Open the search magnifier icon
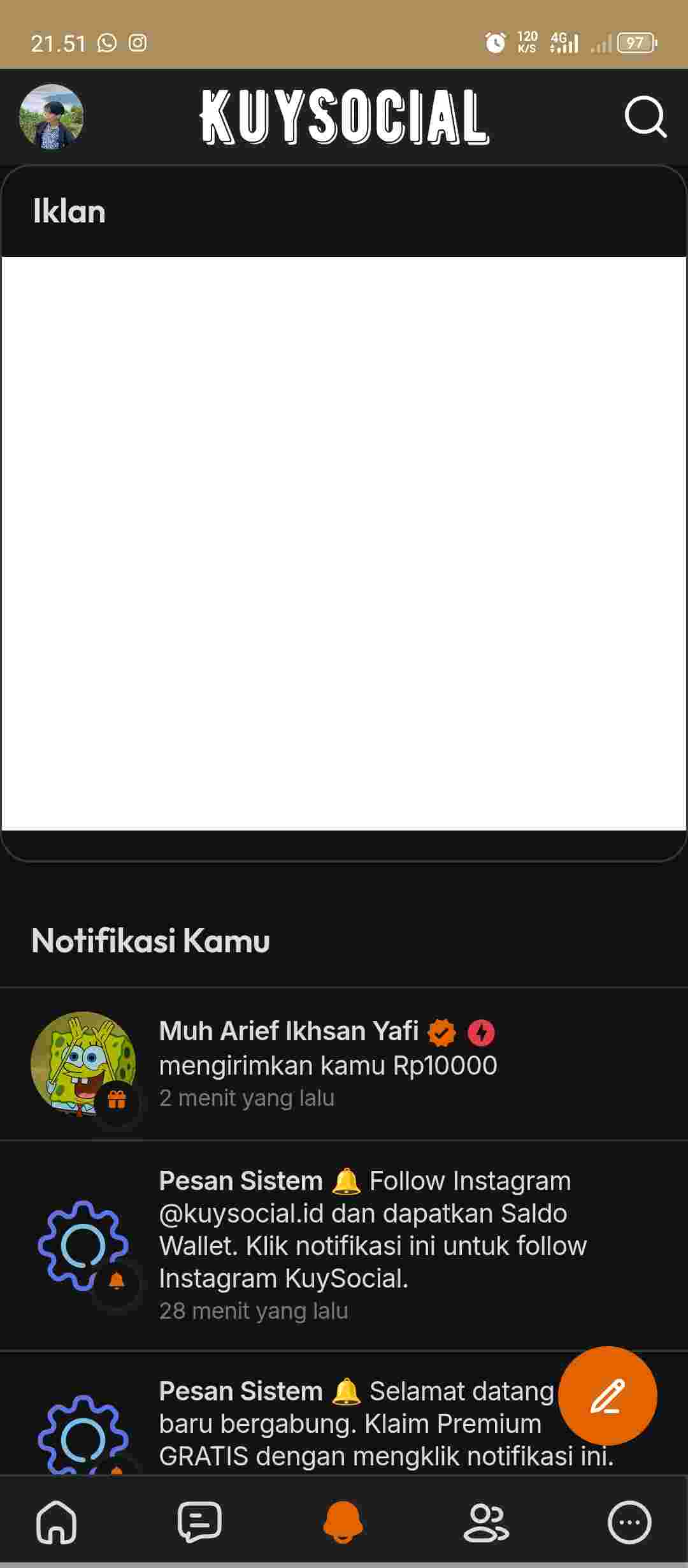Screen dimensions: 688x1568 [645, 117]
